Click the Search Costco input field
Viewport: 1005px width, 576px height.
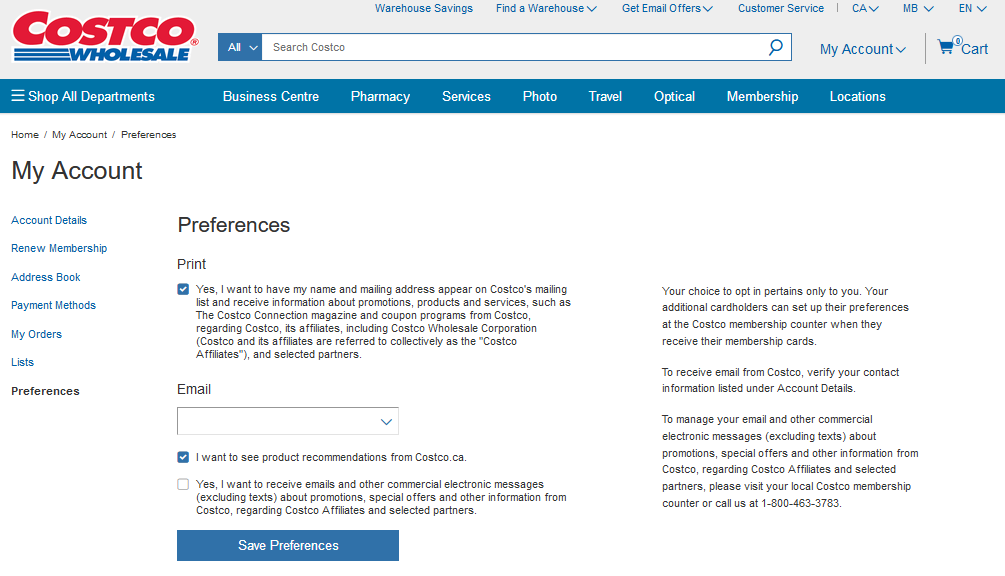(x=510, y=47)
